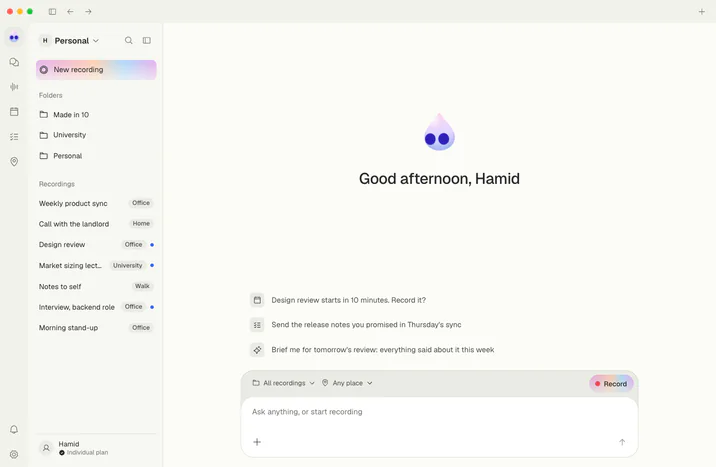Click the search magnifier in the sidebar
The width and height of the screenshot is (716, 467).
[x=129, y=40]
